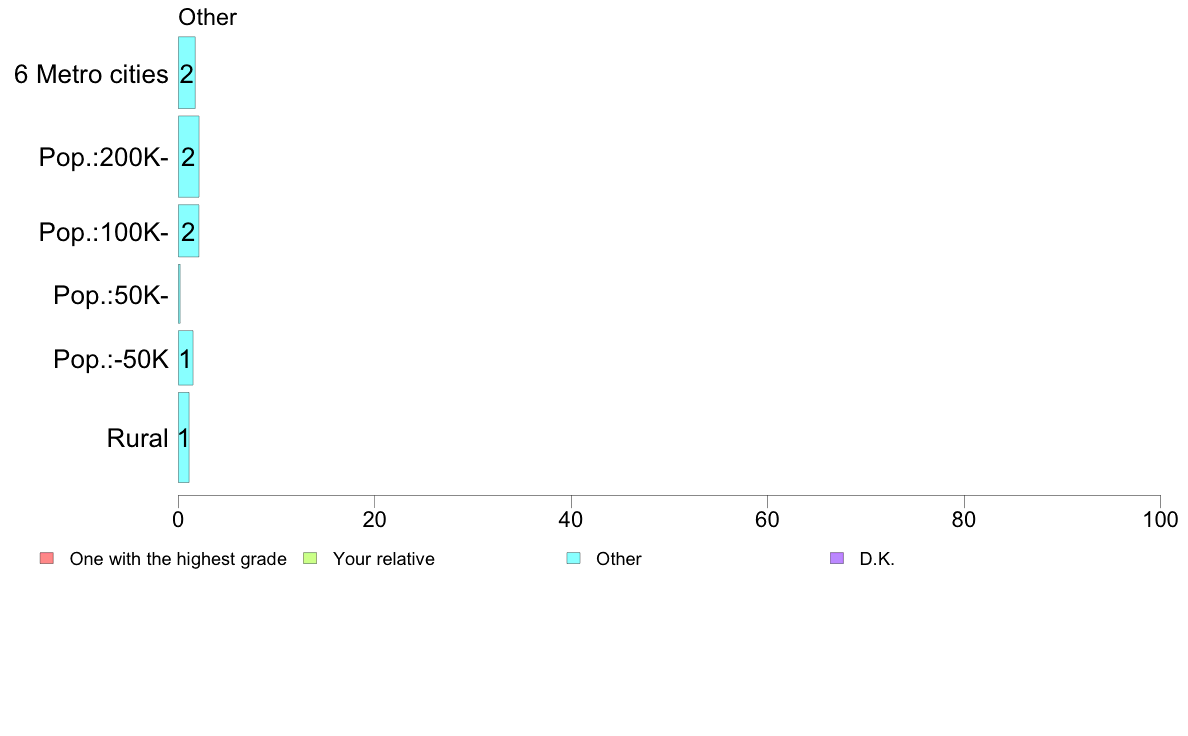This screenshot has width=1188, height=736.
Task: Click the 'Pop.:50K-' axis label
Action: coord(110,296)
